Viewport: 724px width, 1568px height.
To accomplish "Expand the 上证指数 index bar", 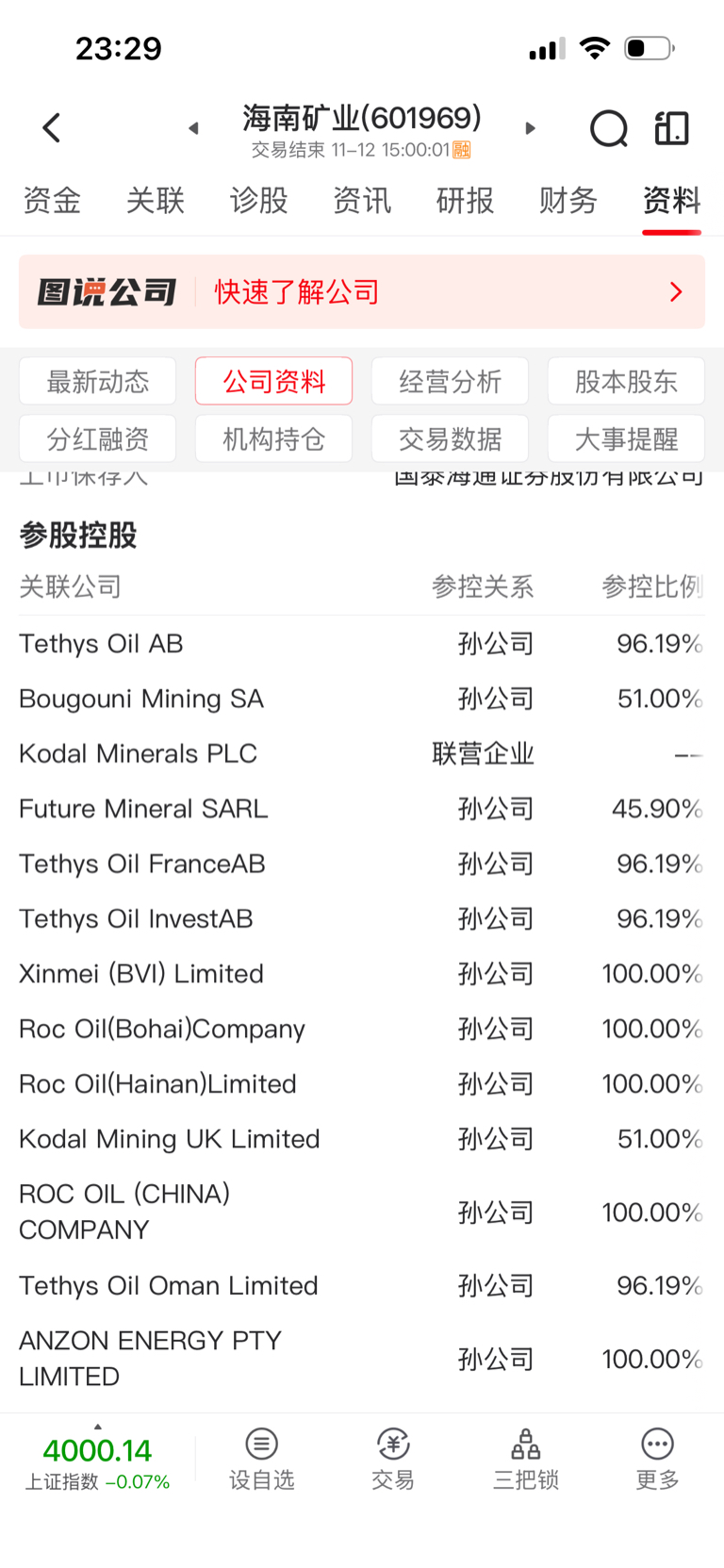I will click(97, 1457).
